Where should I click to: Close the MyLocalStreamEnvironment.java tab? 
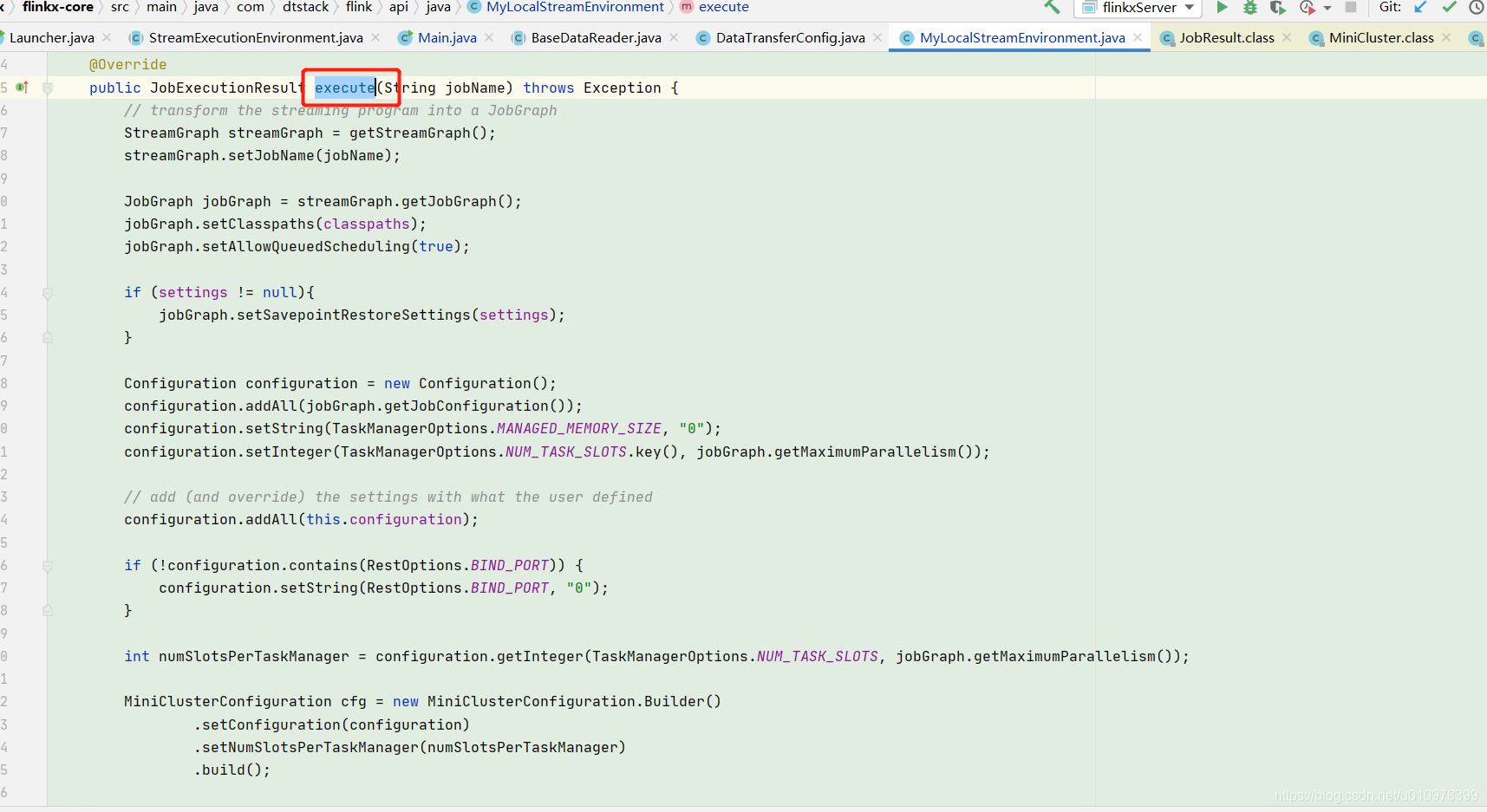1138,37
